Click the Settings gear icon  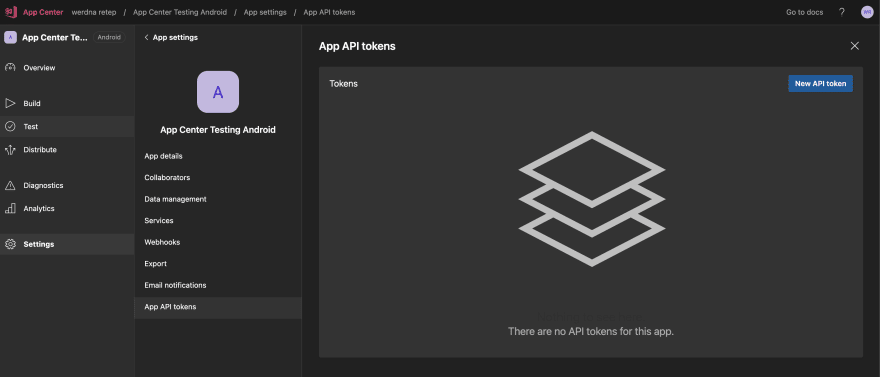10,244
